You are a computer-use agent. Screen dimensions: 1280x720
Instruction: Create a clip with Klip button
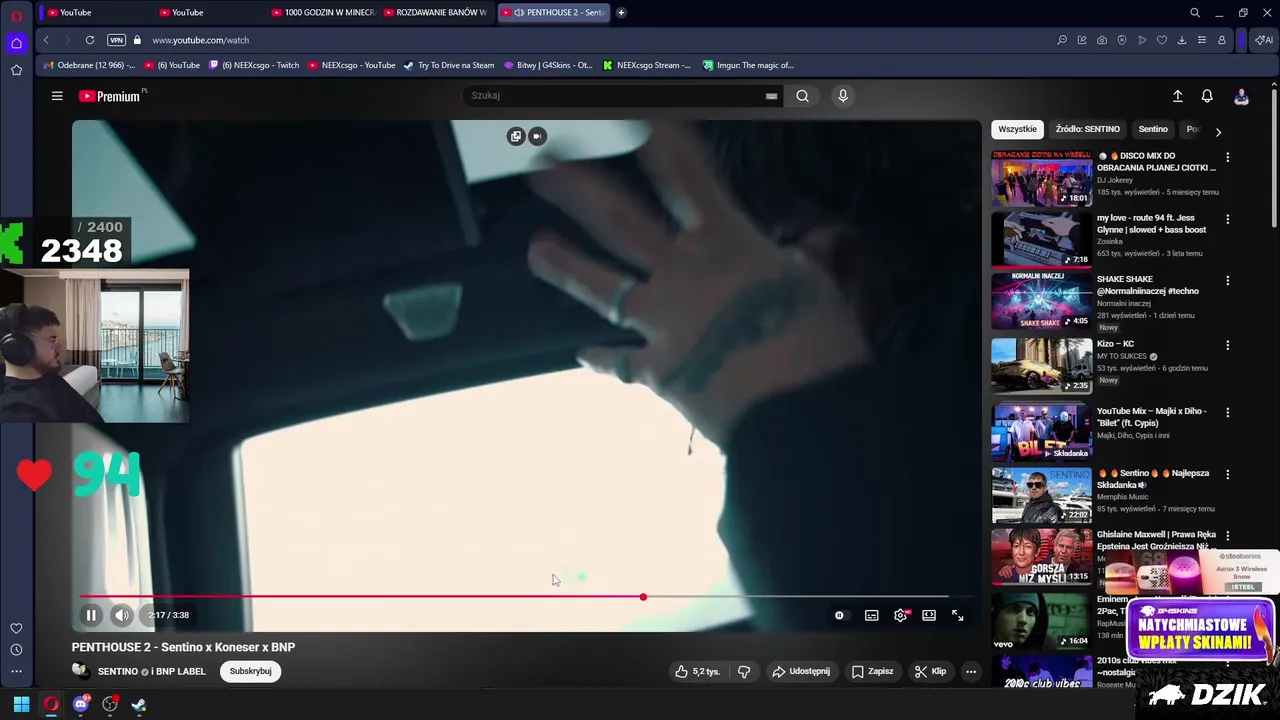click(930, 671)
